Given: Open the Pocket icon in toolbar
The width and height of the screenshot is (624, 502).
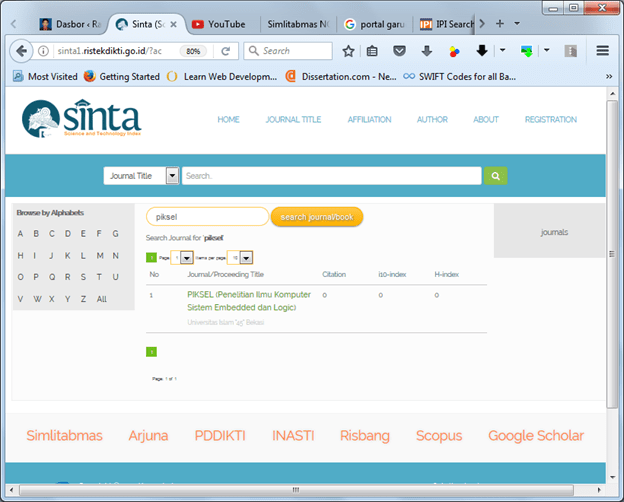Looking at the screenshot, I should click(400, 51).
